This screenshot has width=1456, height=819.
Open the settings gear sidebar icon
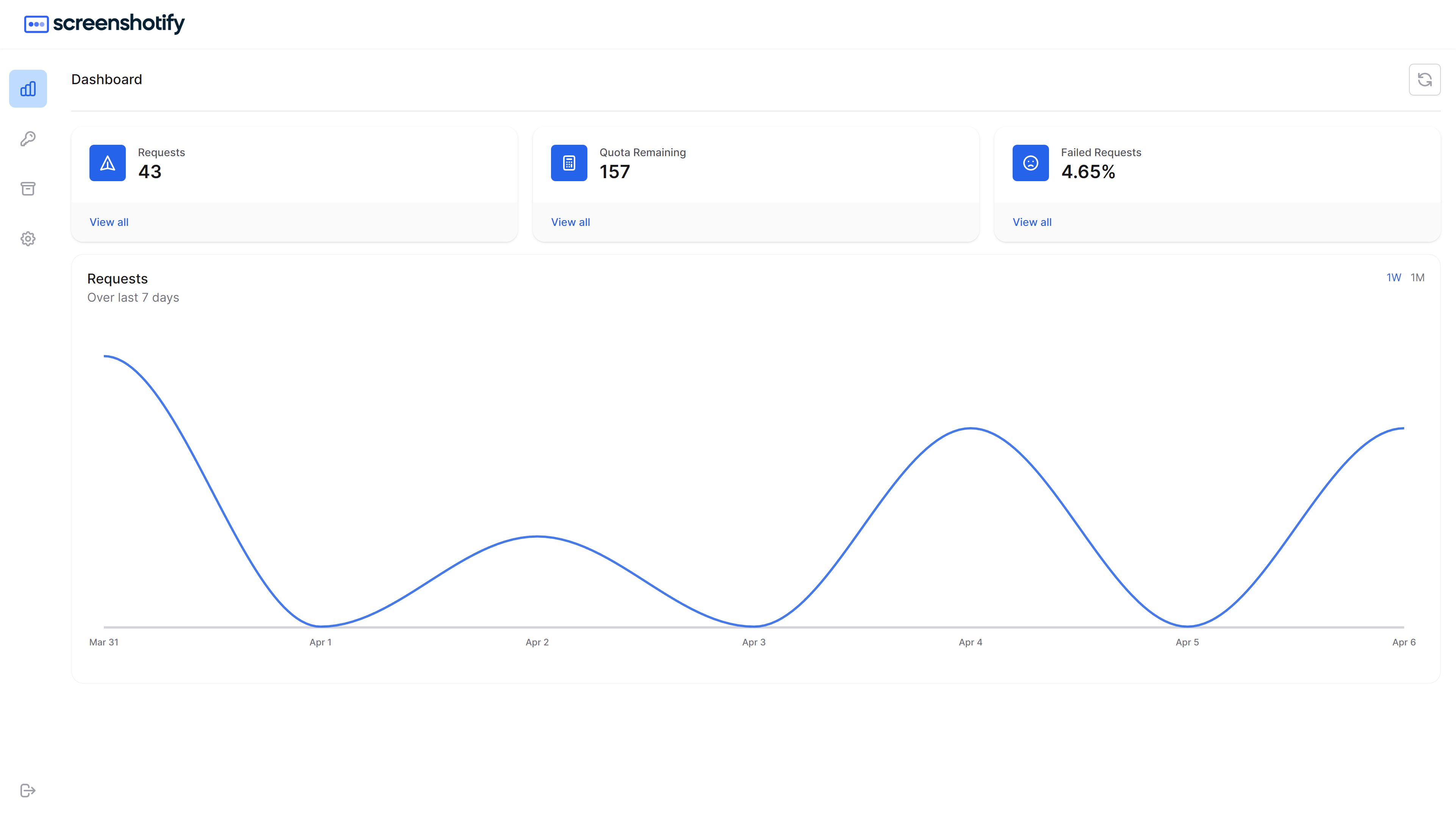[x=28, y=238]
